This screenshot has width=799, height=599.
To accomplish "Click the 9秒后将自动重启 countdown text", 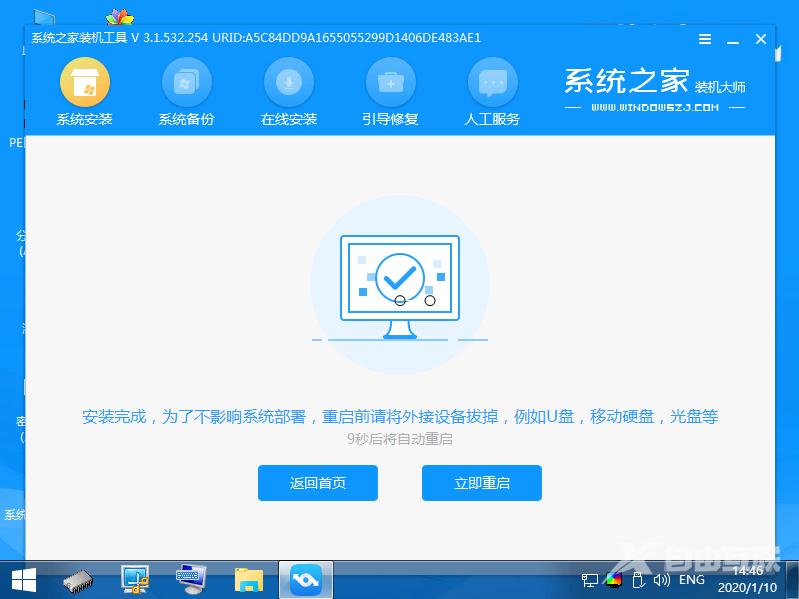I will [400, 439].
